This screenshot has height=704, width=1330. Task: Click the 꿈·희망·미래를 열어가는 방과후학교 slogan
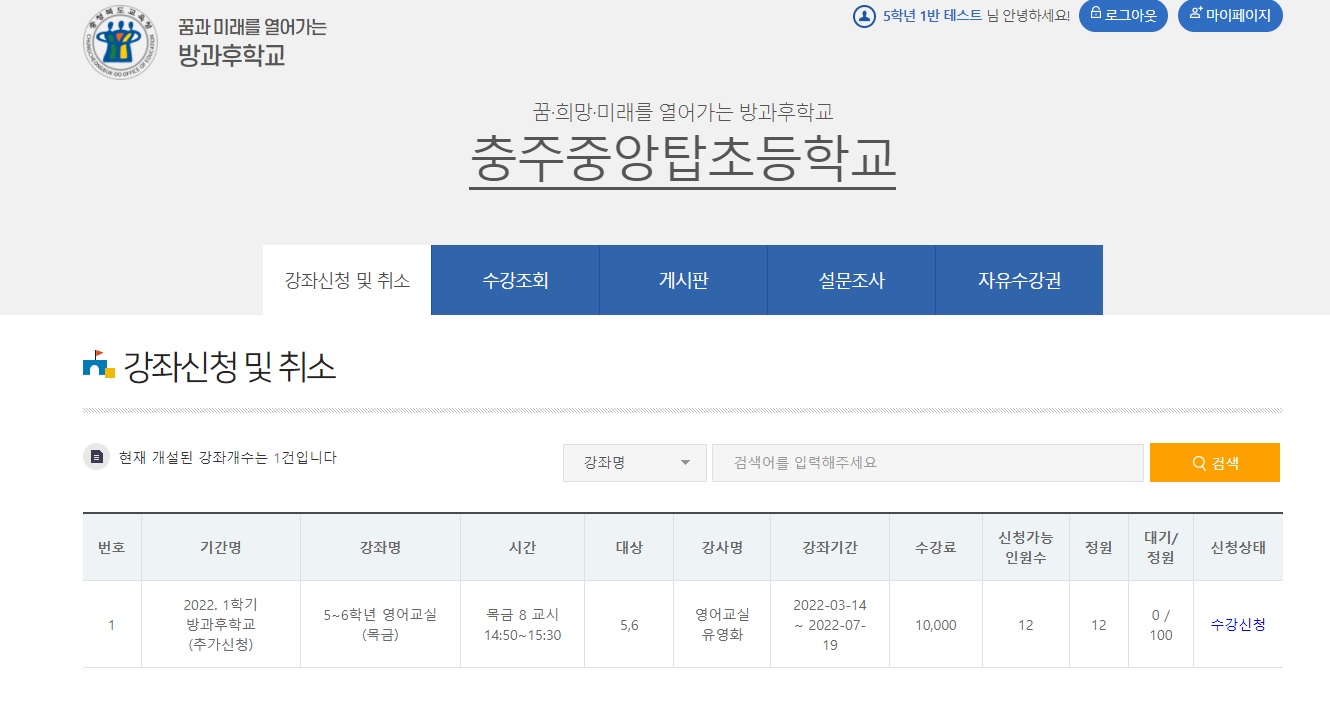[x=683, y=111]
